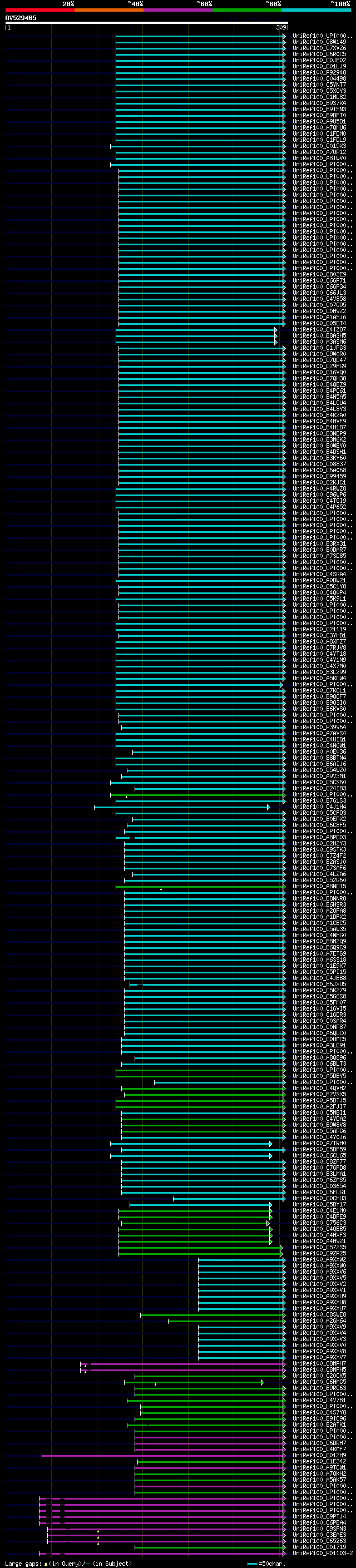Click label UniRef100_C4IZ87
Viewport: 356px width, 1568px height.
click(319, 329)
